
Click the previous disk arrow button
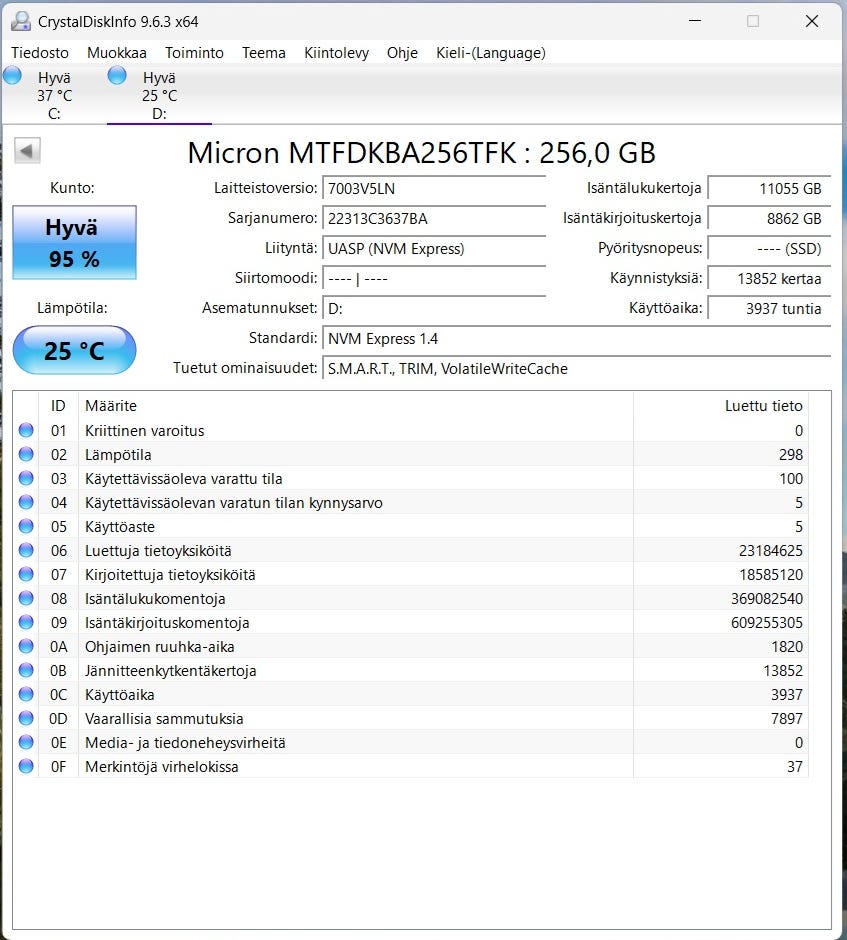coord(27,150)
